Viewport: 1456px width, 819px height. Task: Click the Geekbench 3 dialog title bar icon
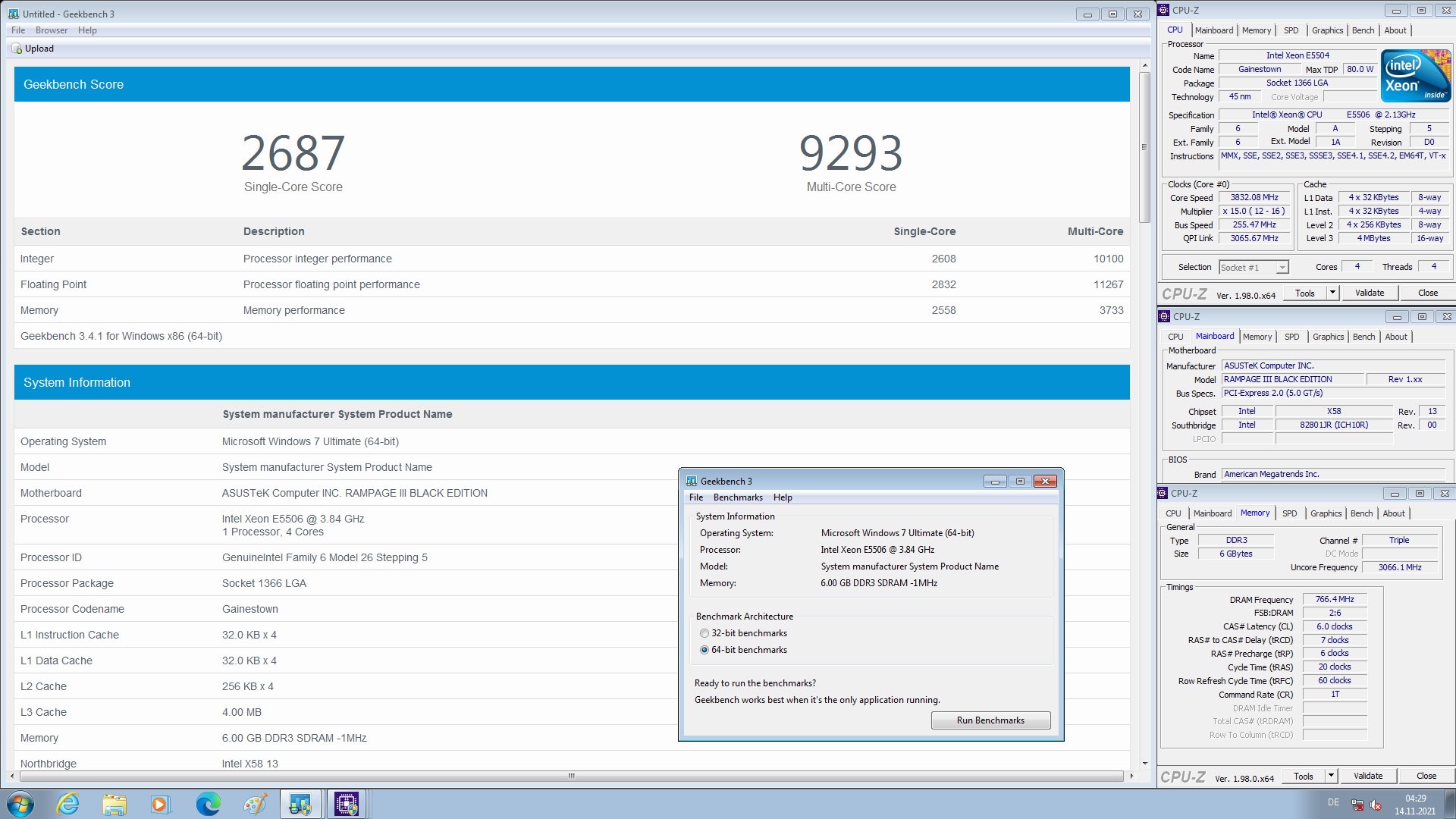pyautogui.click(x=692, y=481)
